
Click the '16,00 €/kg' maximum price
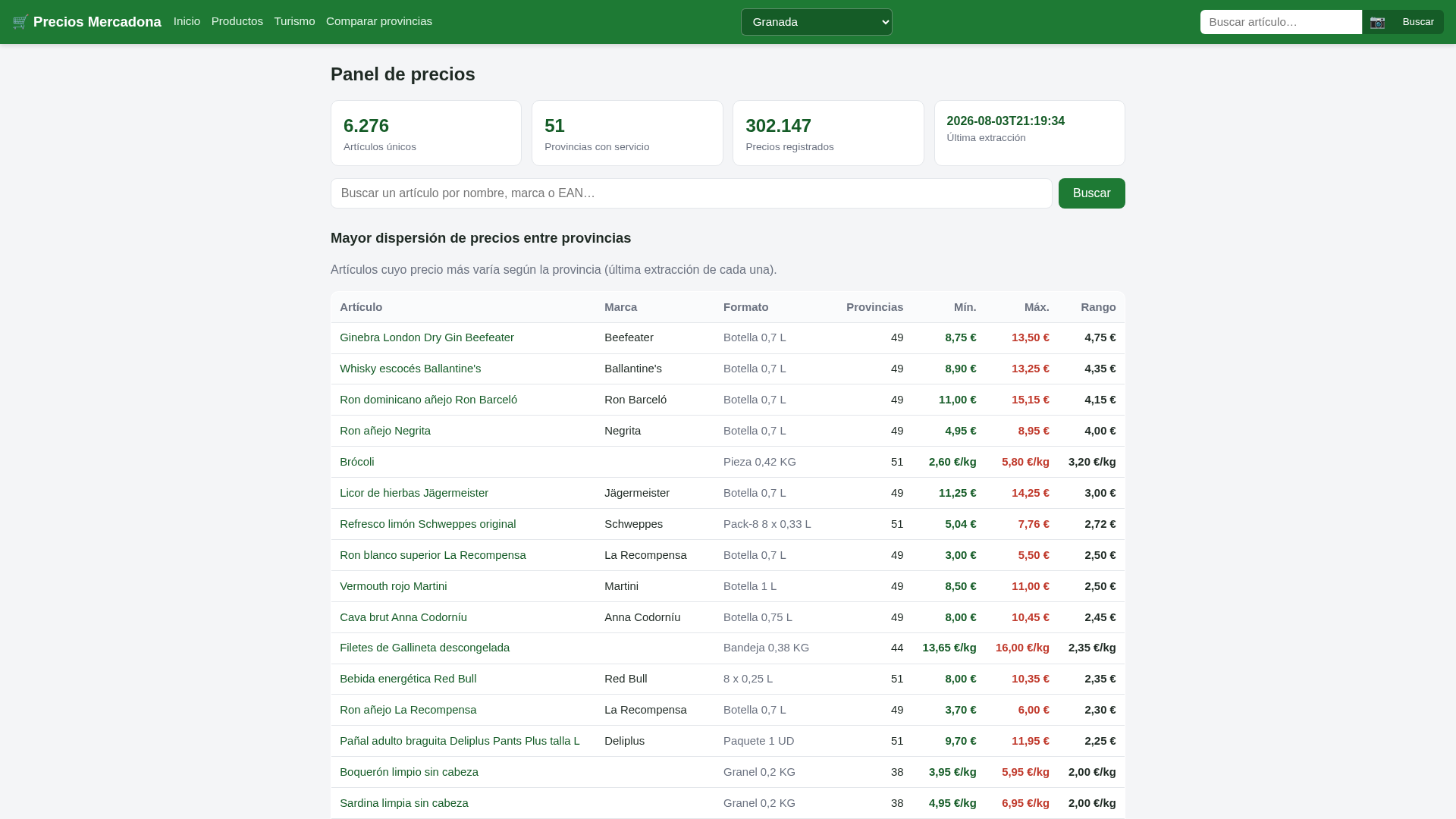[1022, 648]
